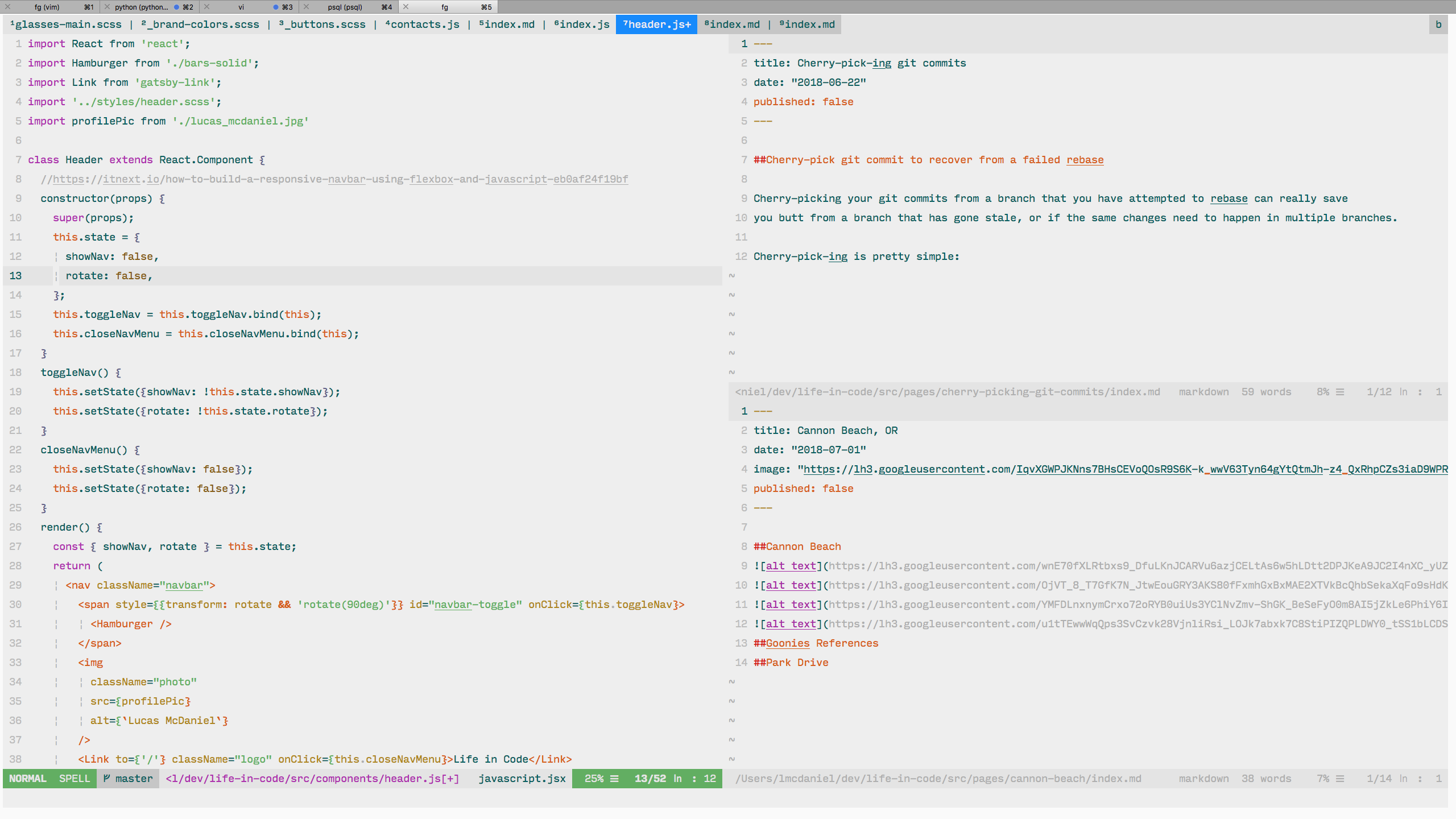Click the blue activity dot on vi tab

(276, 7)
